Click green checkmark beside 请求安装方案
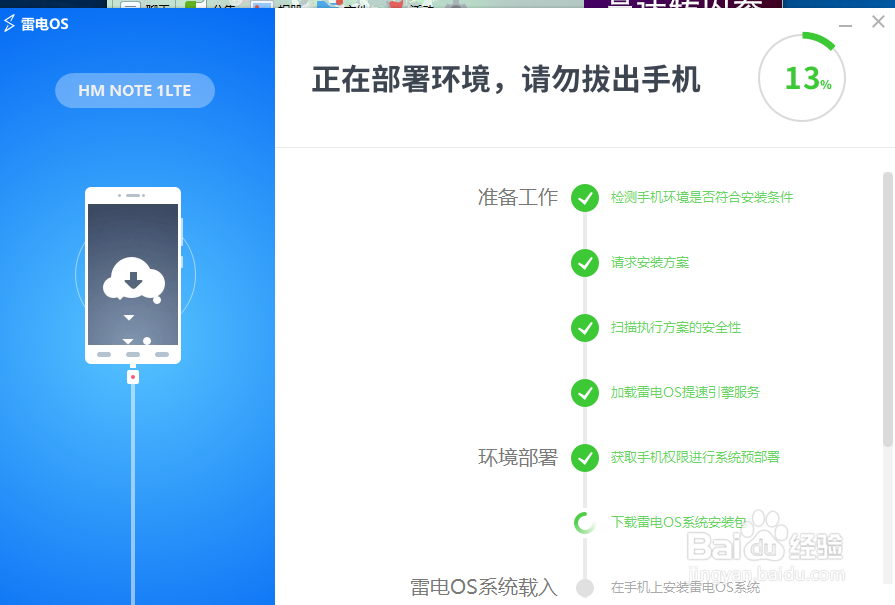The width and height of the screenshot is (895, 605). 585,263
